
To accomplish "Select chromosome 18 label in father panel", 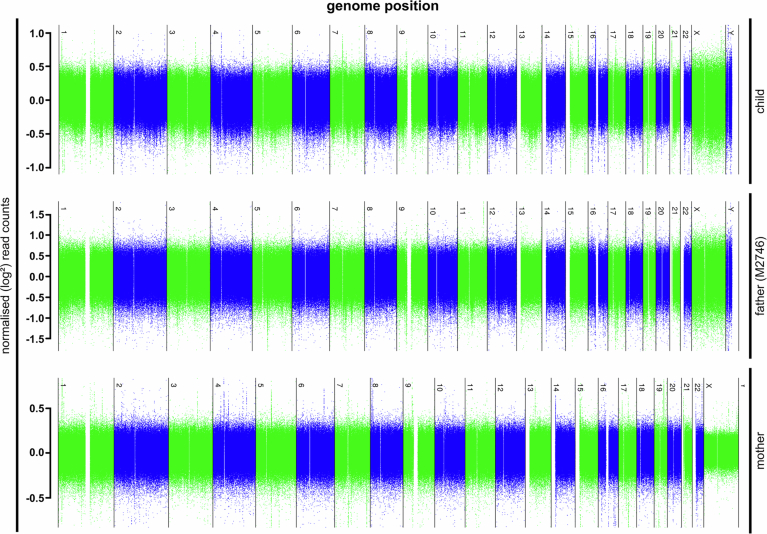I will (630, 211).
